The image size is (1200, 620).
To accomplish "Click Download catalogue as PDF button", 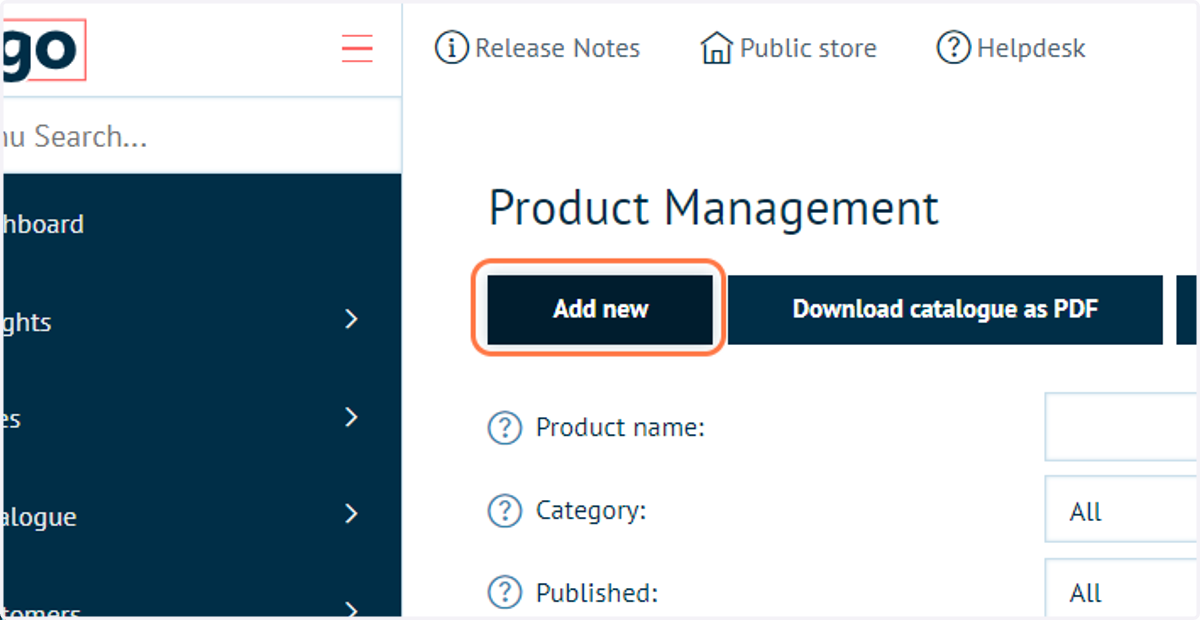I will [x=945, y=309].
